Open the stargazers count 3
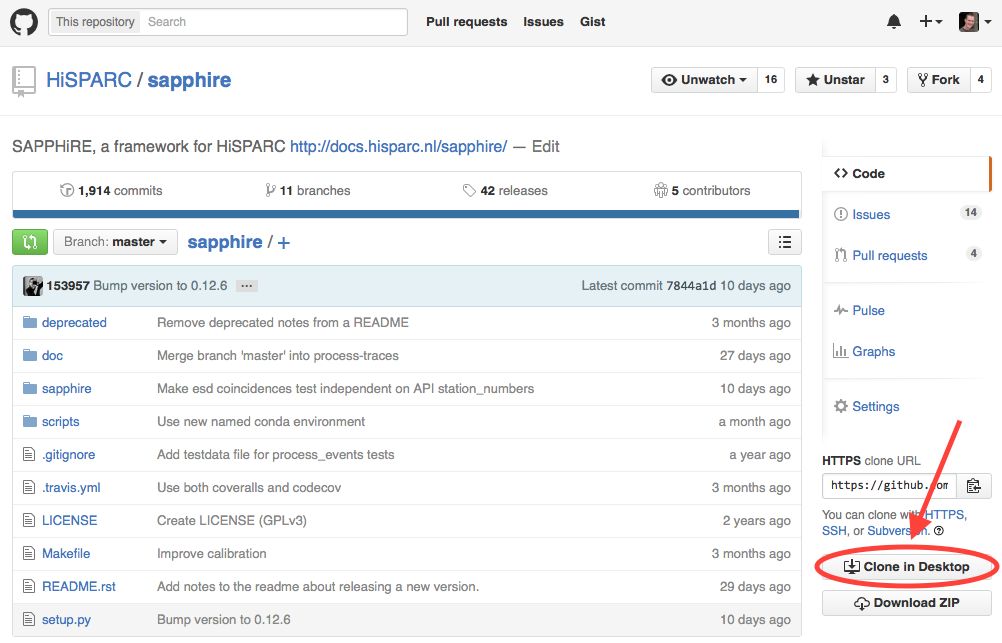 [x=886, y=80]
